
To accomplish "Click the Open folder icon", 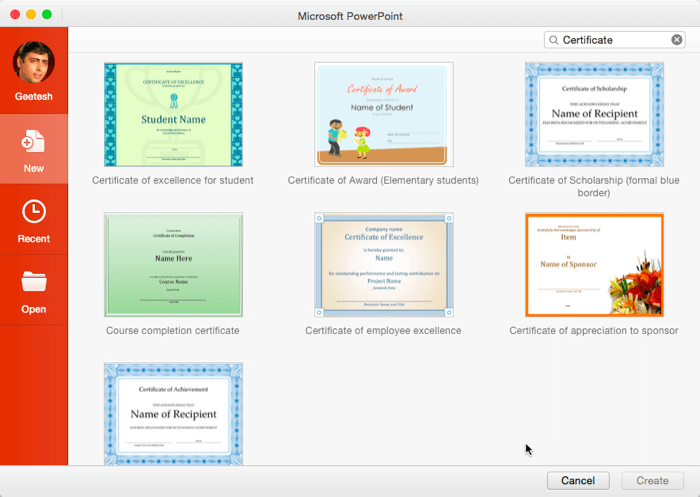I will point(34,282).
